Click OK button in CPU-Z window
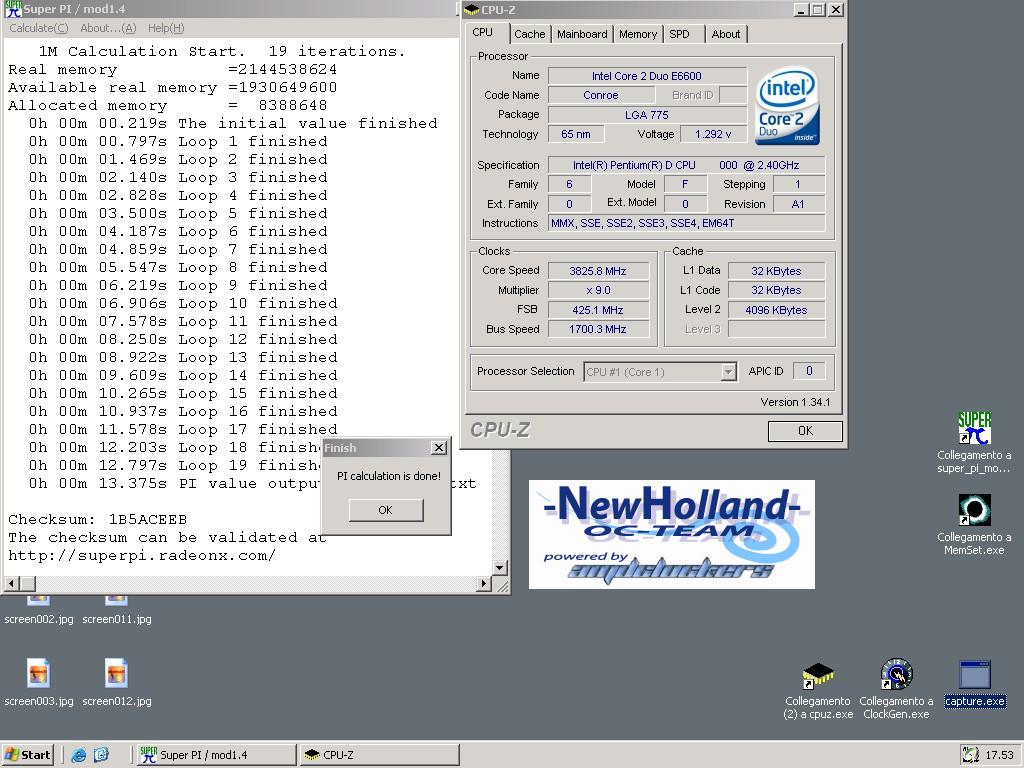 (805, 431)
